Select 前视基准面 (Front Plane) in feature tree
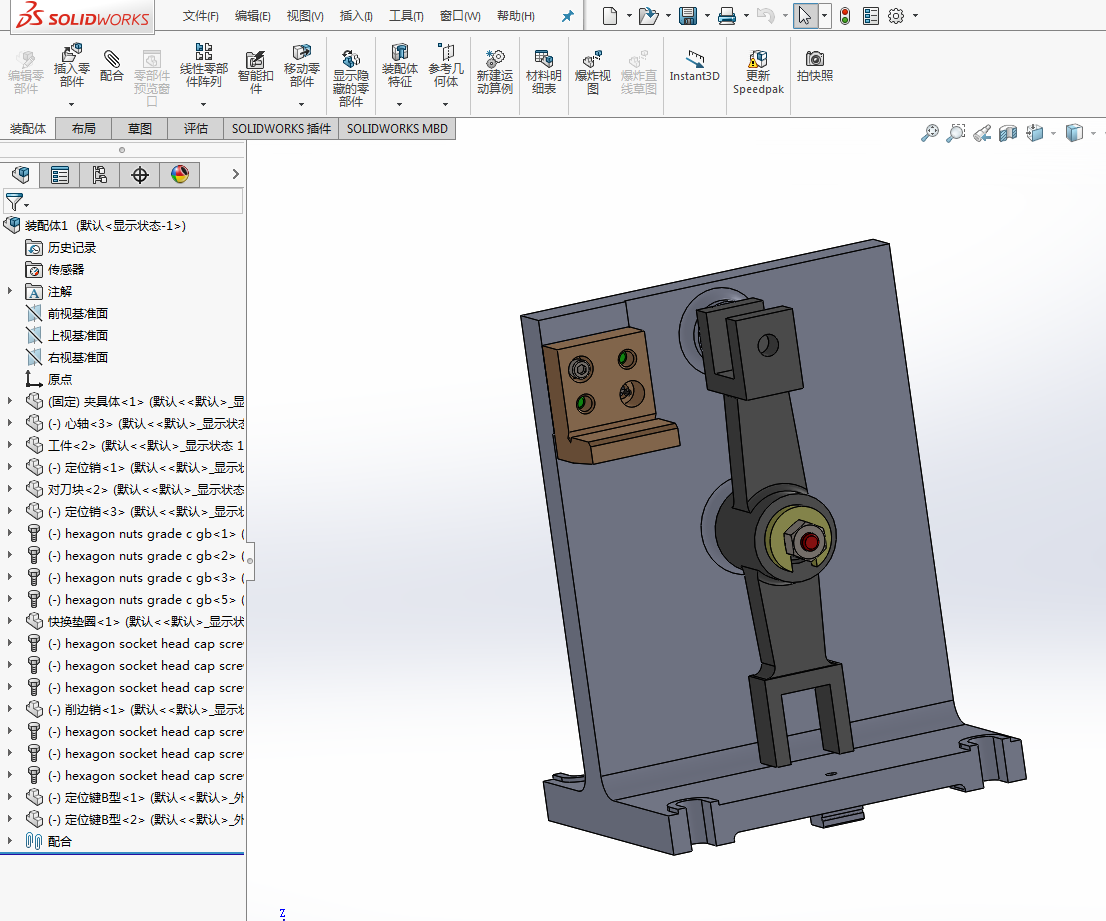 (77, 313)
